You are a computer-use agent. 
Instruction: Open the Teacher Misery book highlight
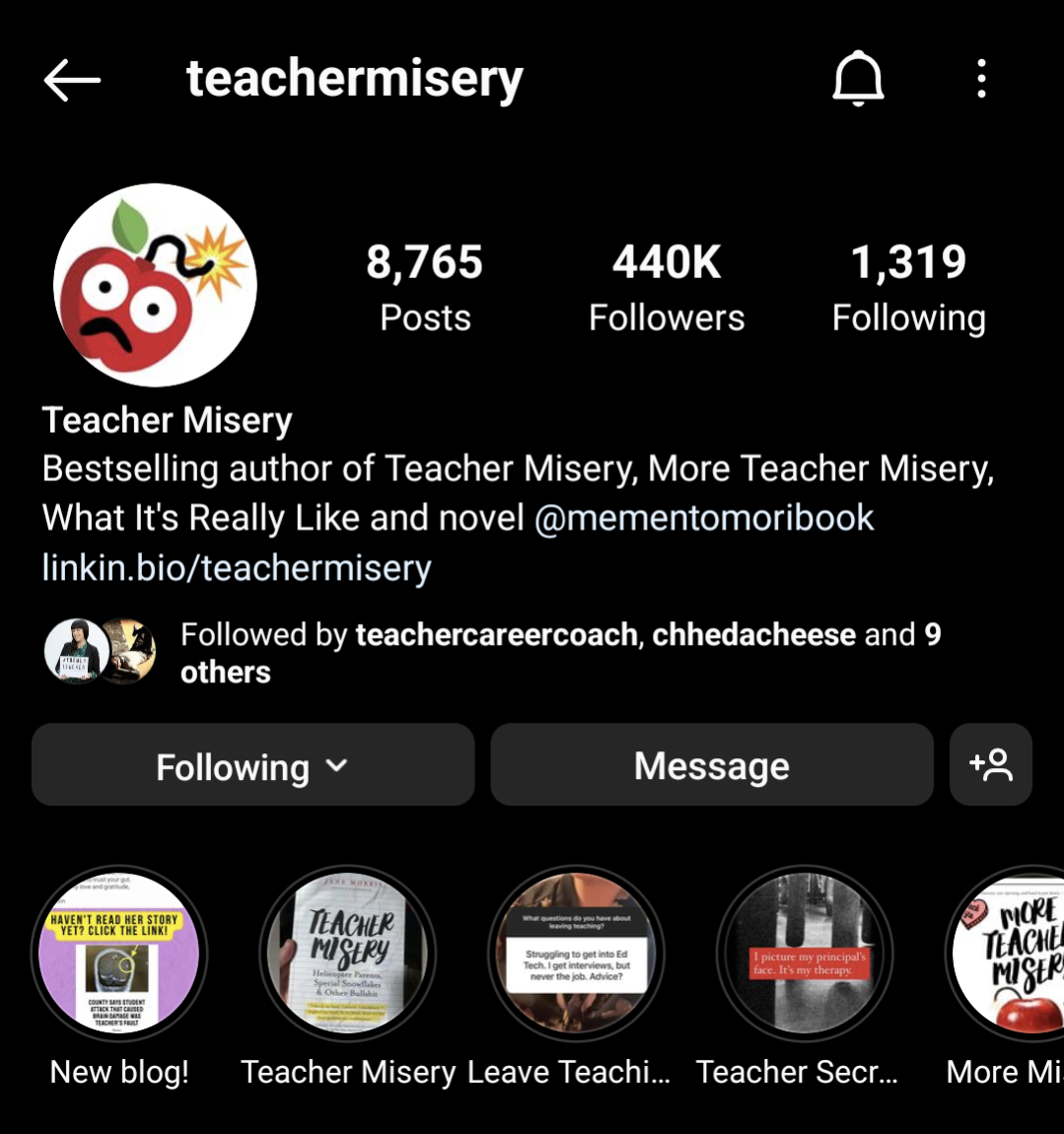(348, 954)
